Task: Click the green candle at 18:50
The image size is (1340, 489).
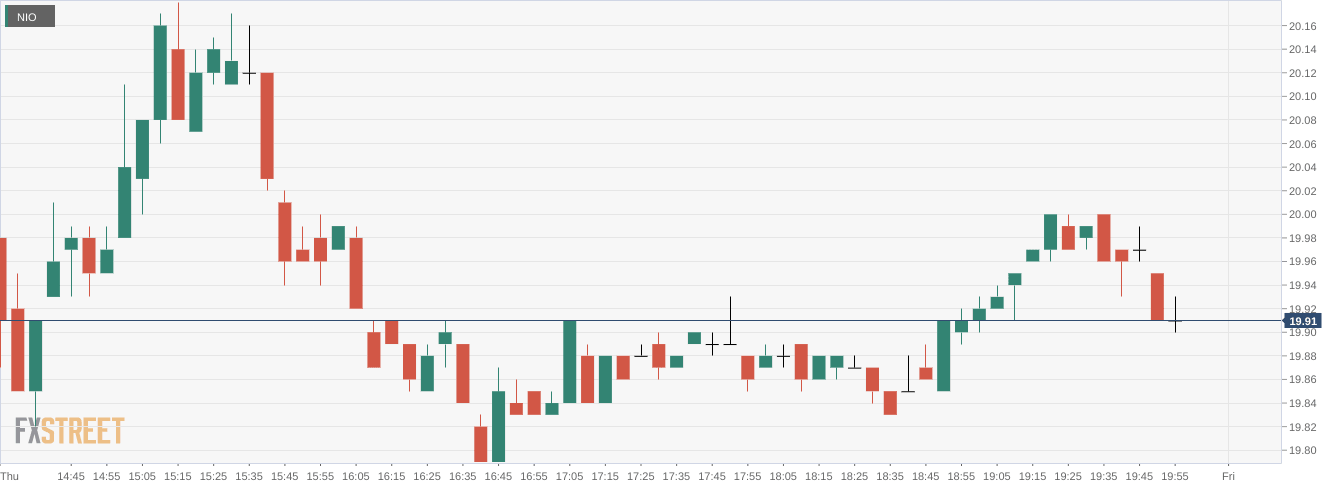Action: coord(943,355)
